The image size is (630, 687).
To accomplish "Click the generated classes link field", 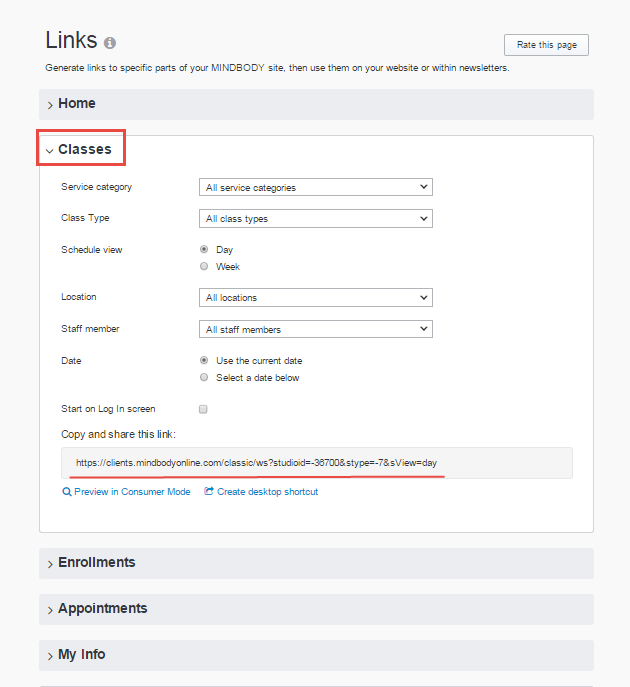I will pyautogui.click(x=316, y=463).
